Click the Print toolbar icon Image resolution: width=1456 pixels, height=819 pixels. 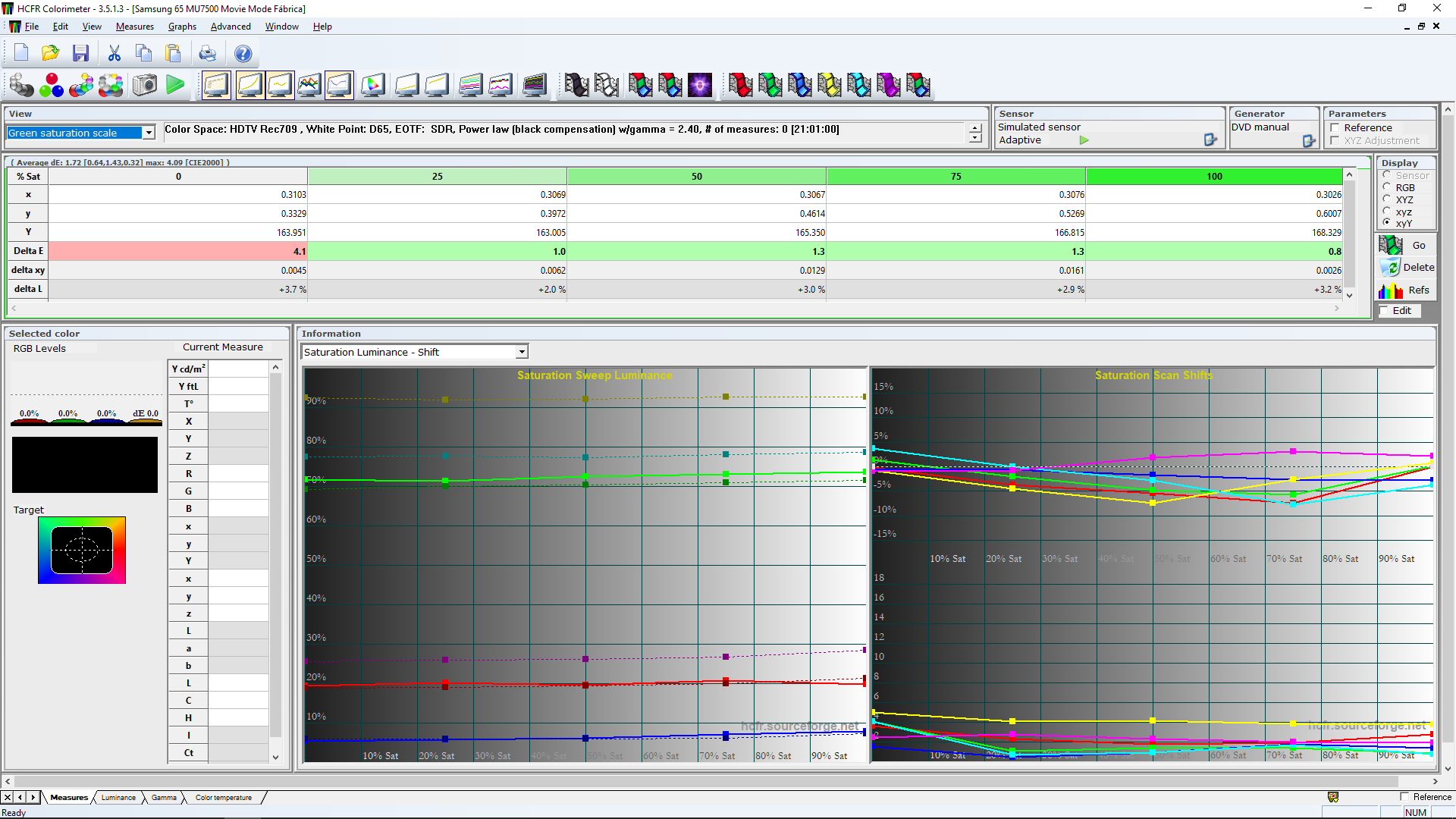coord(207,53)
